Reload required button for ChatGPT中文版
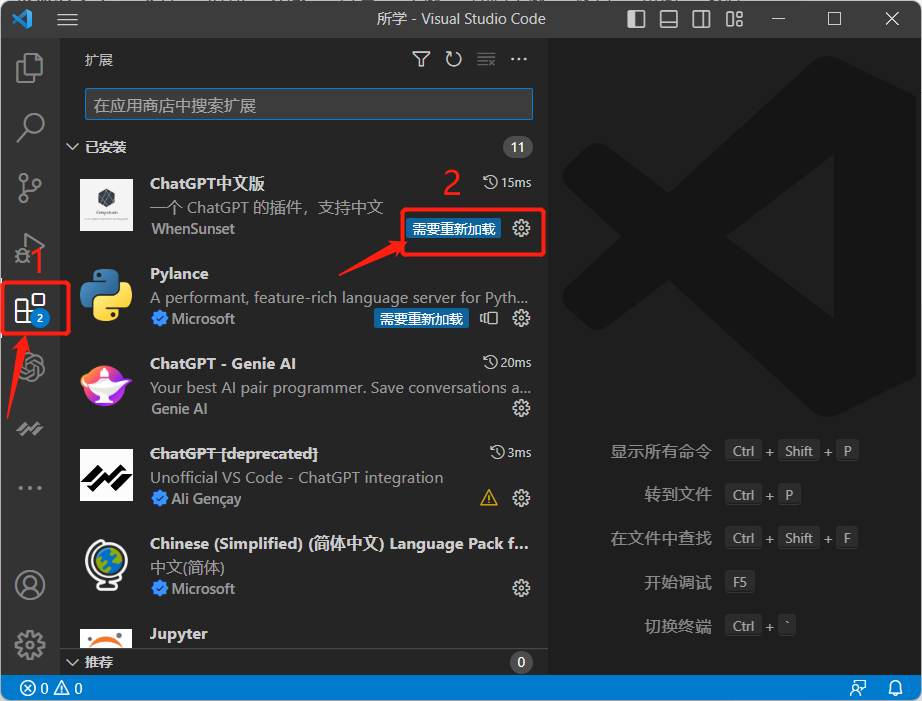Viewport: 922px width, 701px height. point(453,229)
